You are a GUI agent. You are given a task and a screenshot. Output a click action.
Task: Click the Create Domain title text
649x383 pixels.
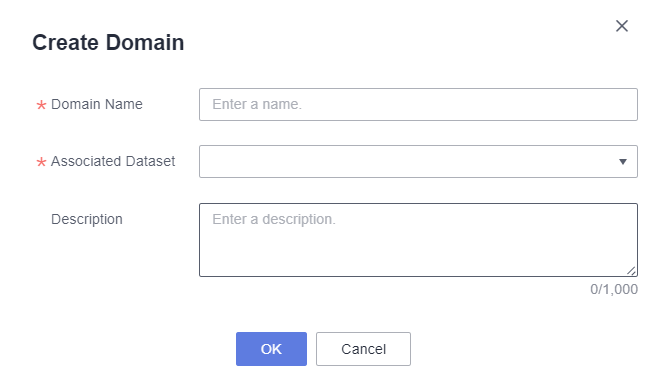tap(108, 43)
